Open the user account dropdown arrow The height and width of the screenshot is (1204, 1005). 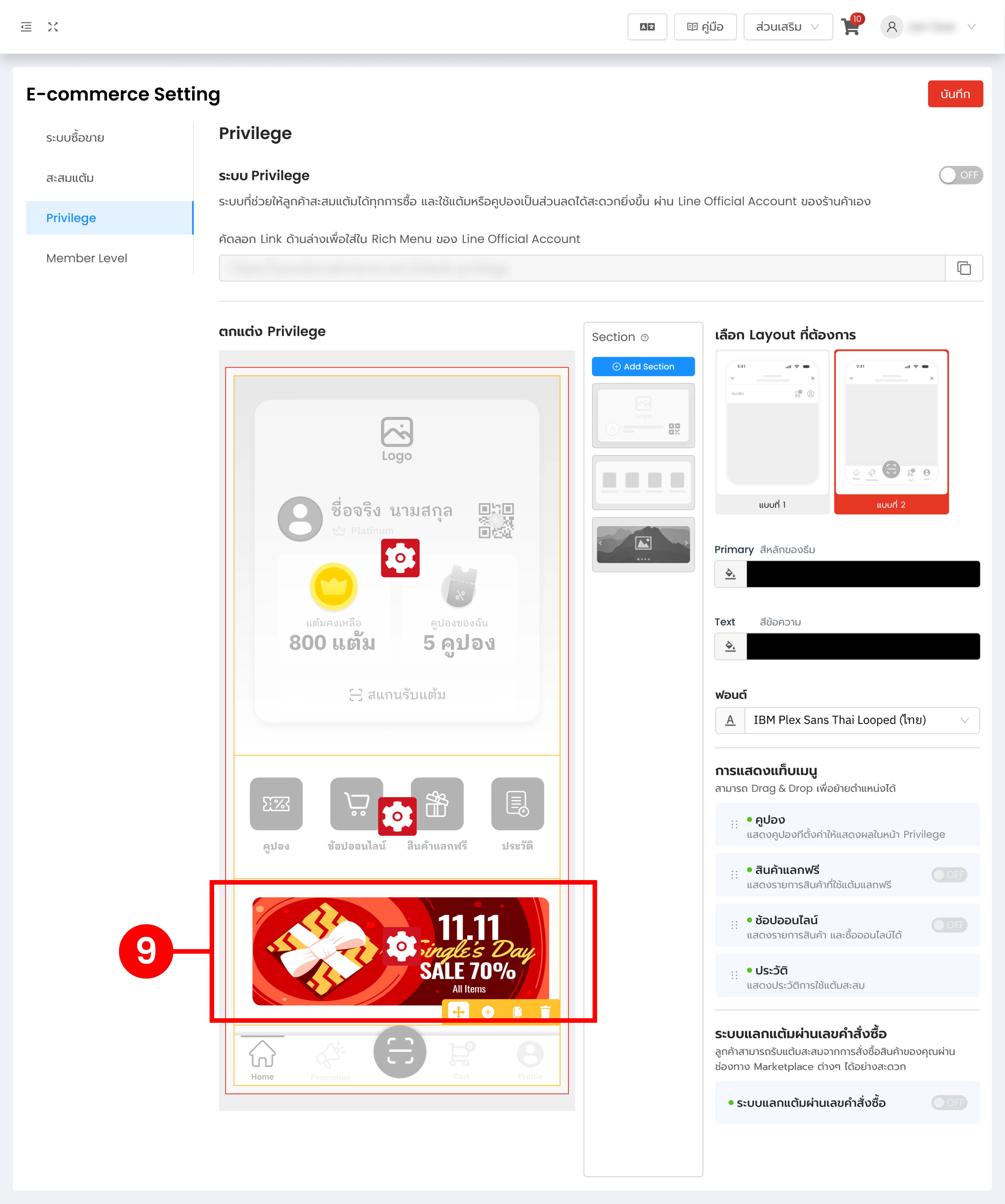point(971,27)
